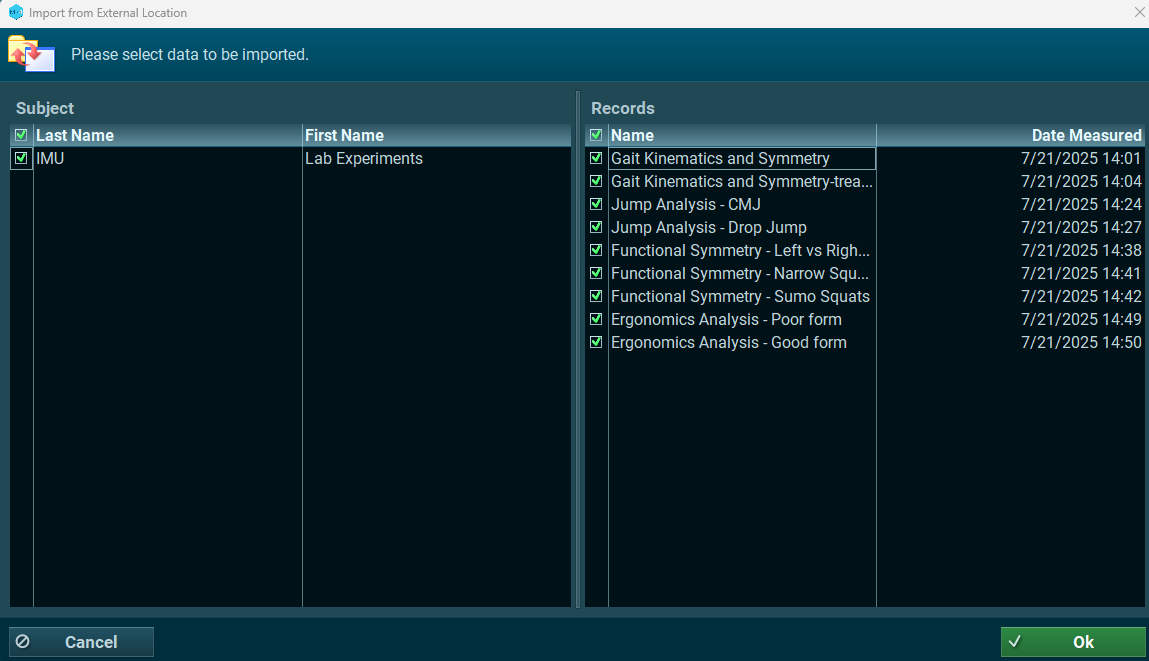Uncheck the IMU subject checkbox
The height and width of the screenshot is (661, 1149).
(21, 158)
